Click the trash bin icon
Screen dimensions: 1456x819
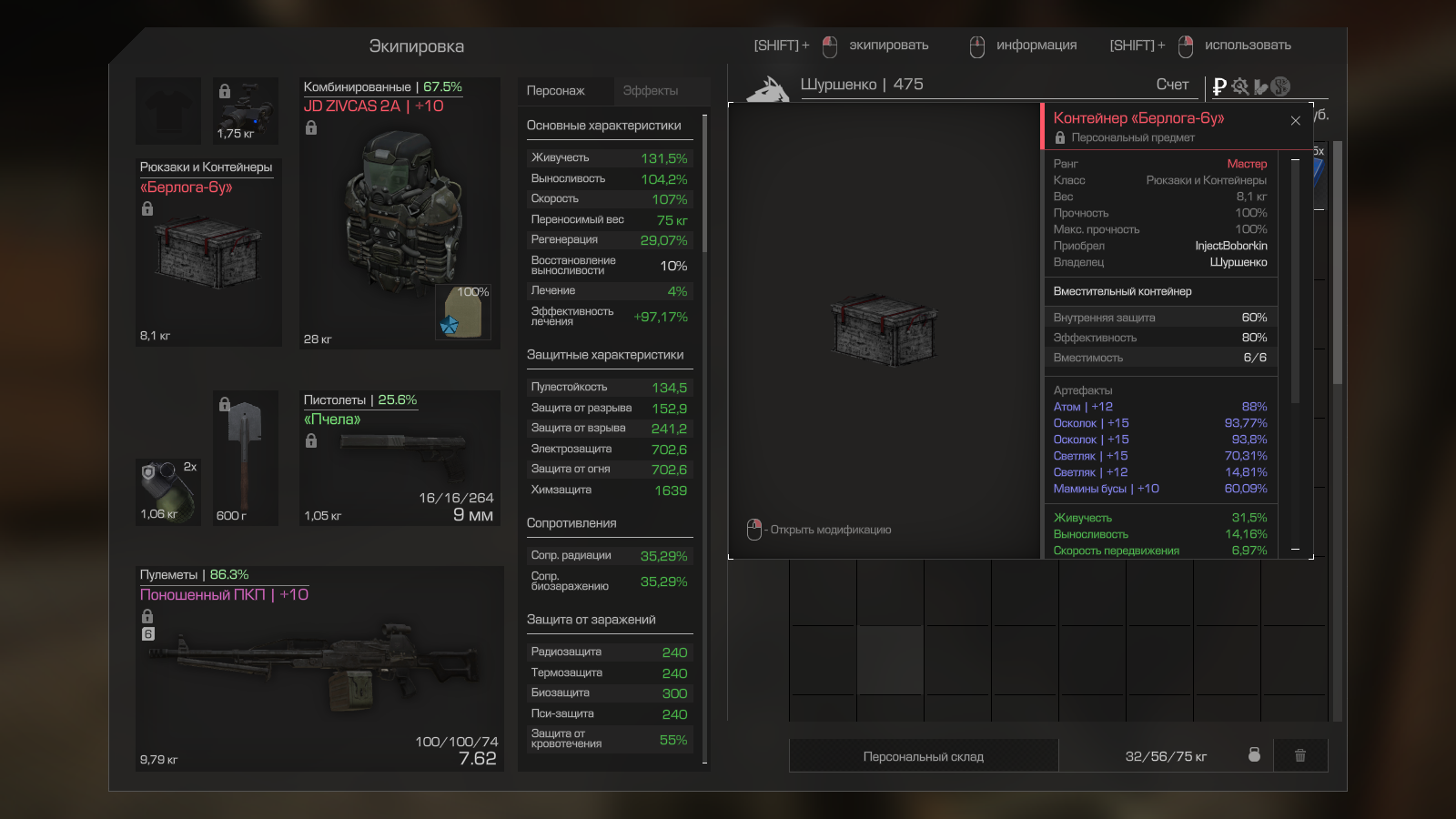1300,755
